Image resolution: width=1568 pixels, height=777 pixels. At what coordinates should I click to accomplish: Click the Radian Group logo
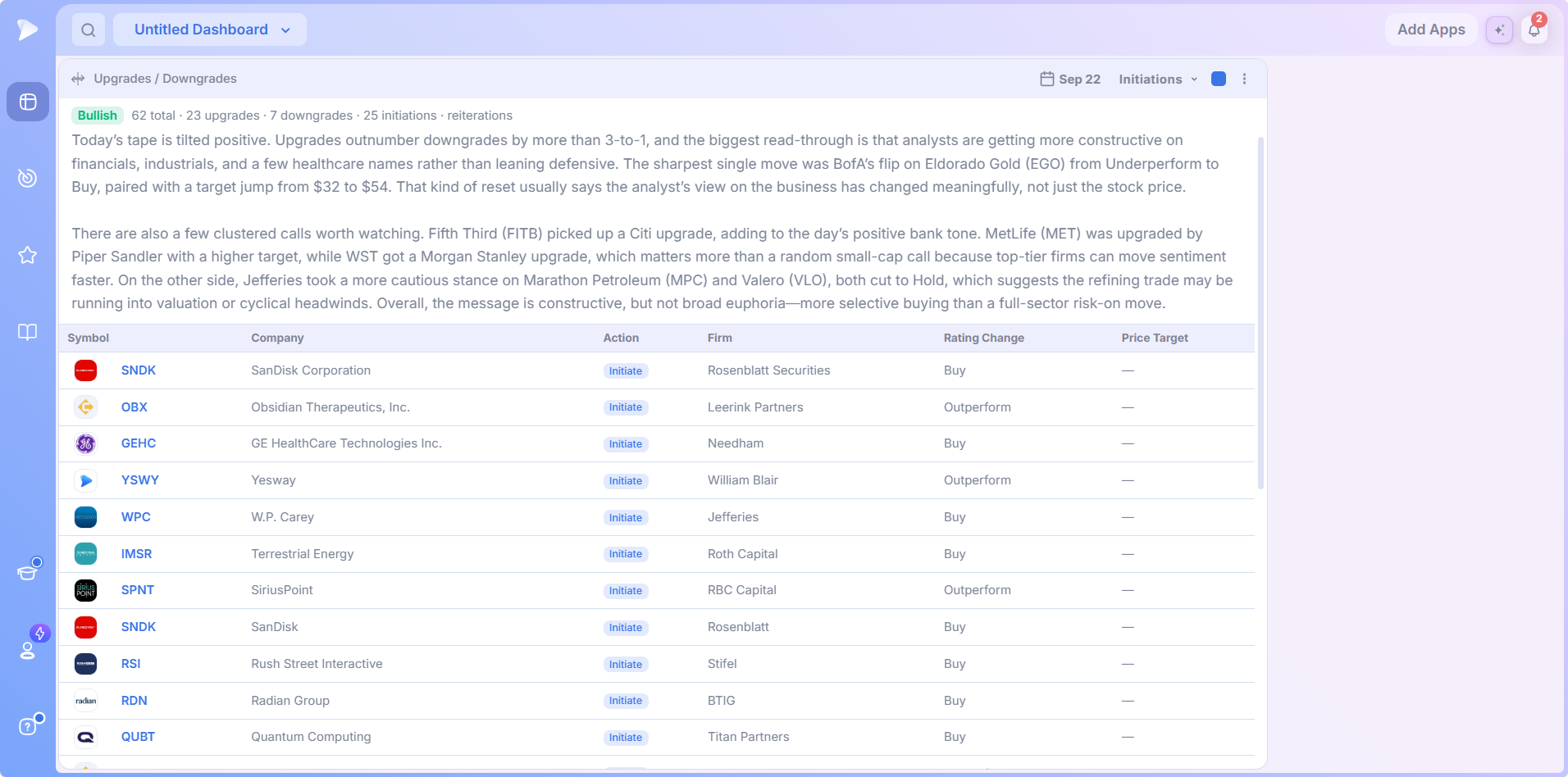tap(85, 701)
